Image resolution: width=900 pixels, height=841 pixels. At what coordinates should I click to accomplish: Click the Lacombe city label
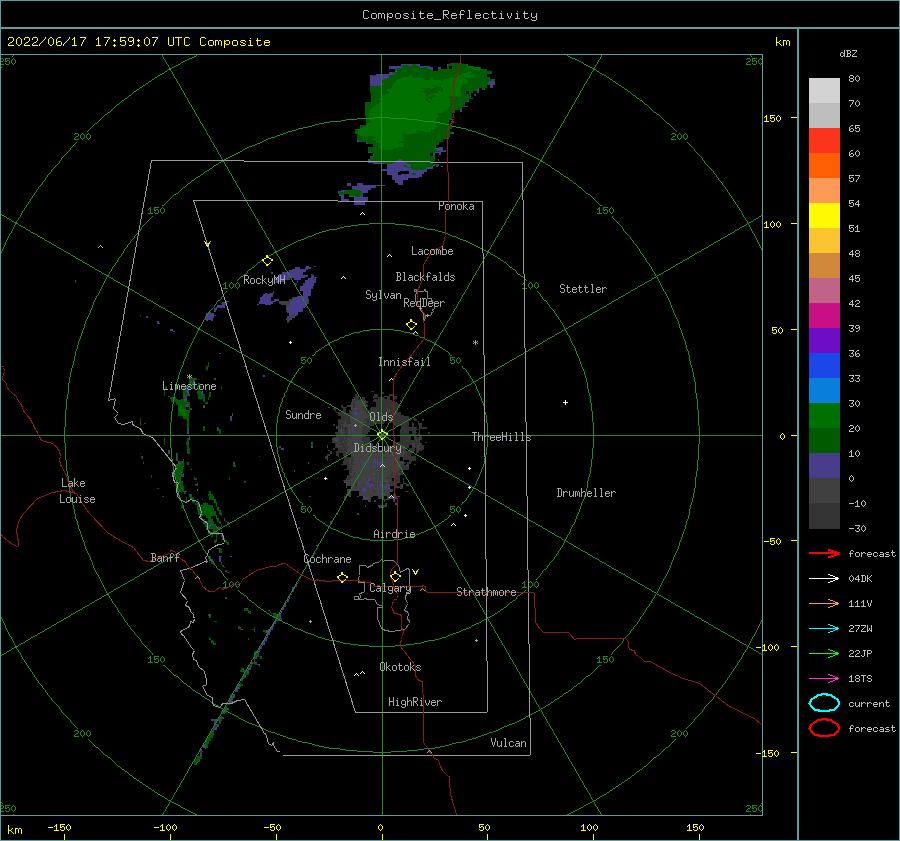click(x=432, y=251)
